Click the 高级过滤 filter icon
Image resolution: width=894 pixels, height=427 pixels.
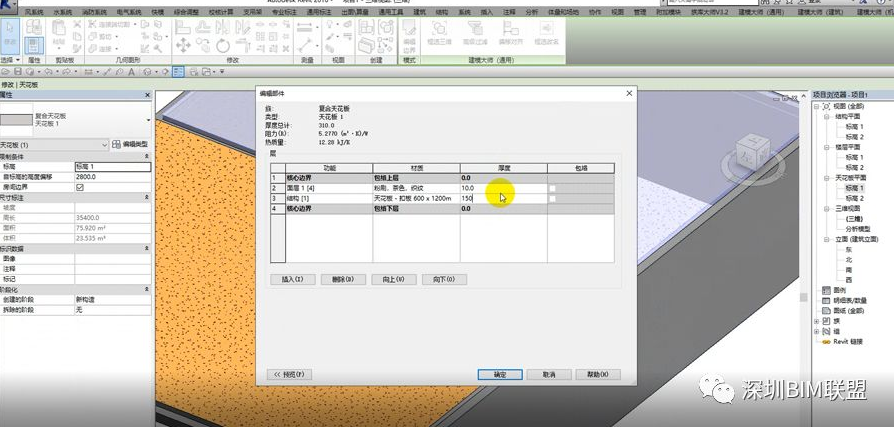(x=475, y=33)
